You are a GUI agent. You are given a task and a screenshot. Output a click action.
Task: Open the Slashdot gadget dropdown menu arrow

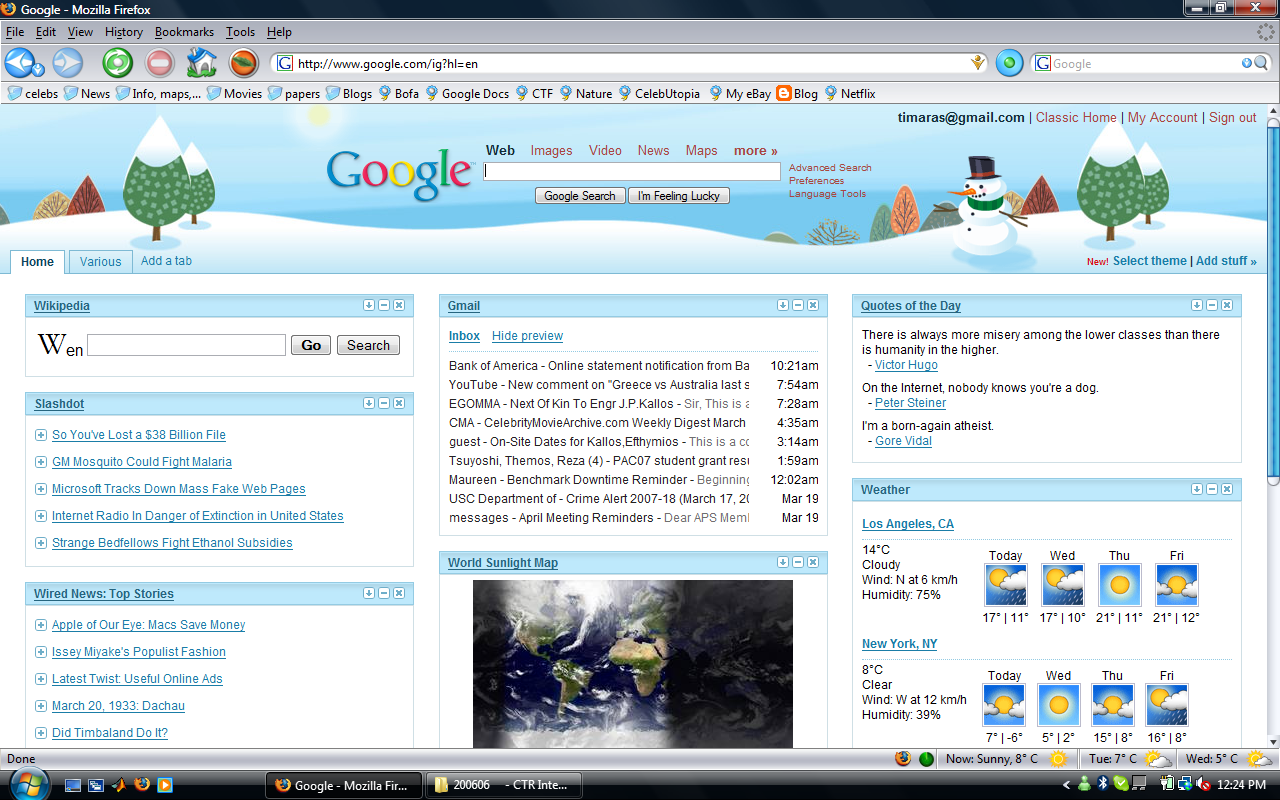point(369,403)
